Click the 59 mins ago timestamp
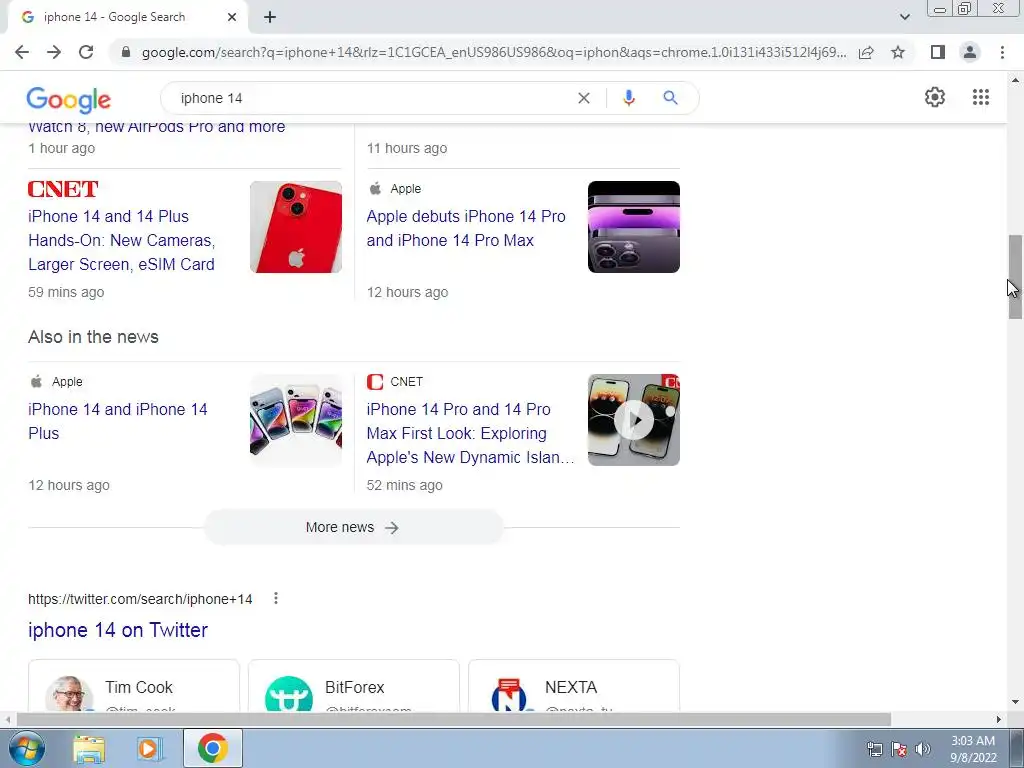This screenshot has height=768, width=1024. [x=66, y=292]
